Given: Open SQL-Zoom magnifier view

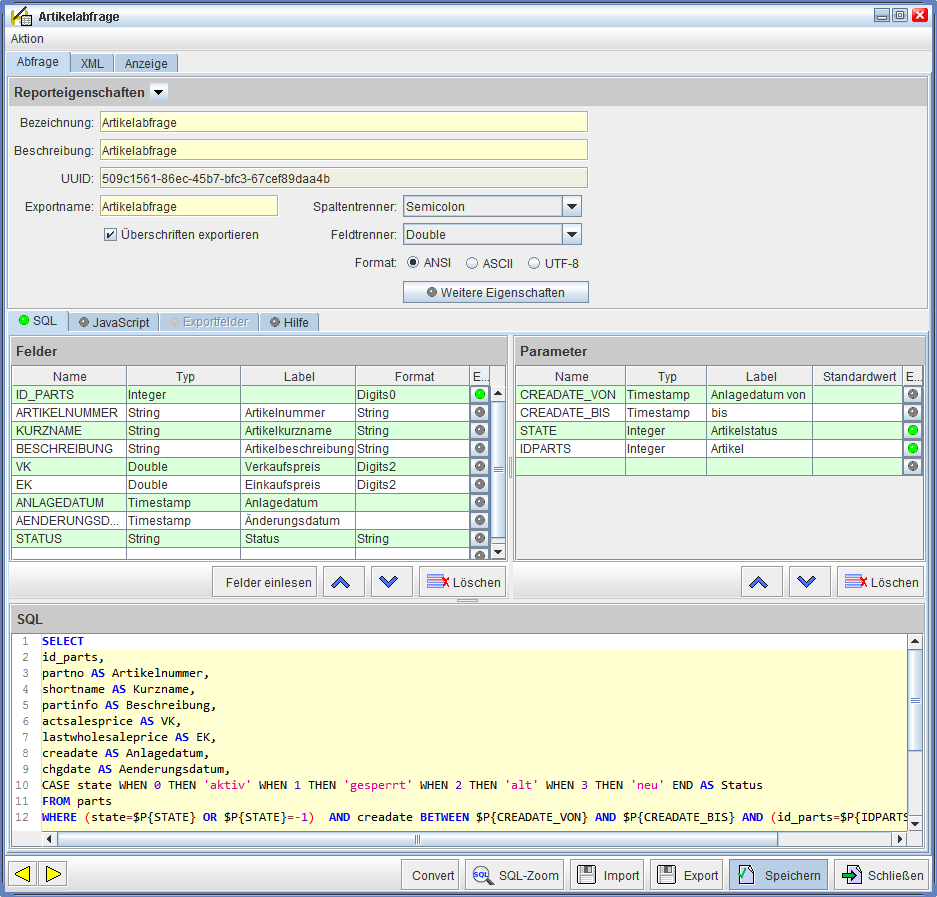Looking at the screenshot, I should (x=516, y=875).
